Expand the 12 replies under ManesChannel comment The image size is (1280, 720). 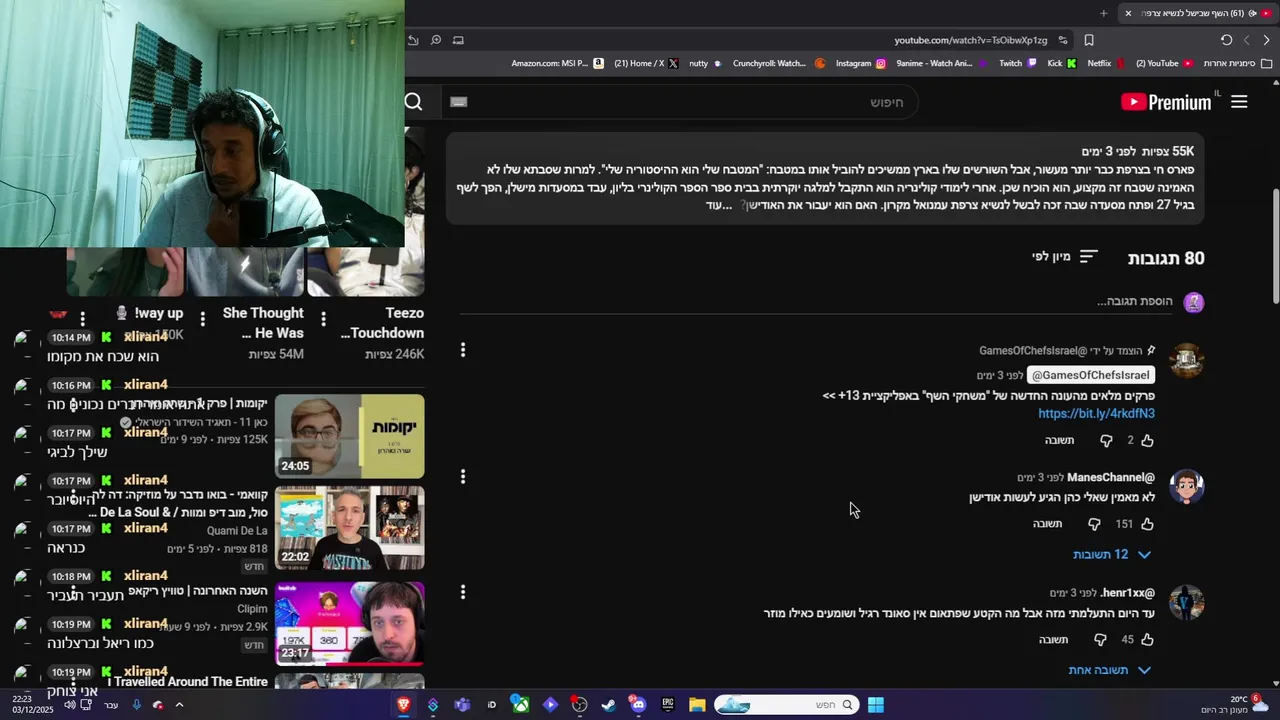1111,554
